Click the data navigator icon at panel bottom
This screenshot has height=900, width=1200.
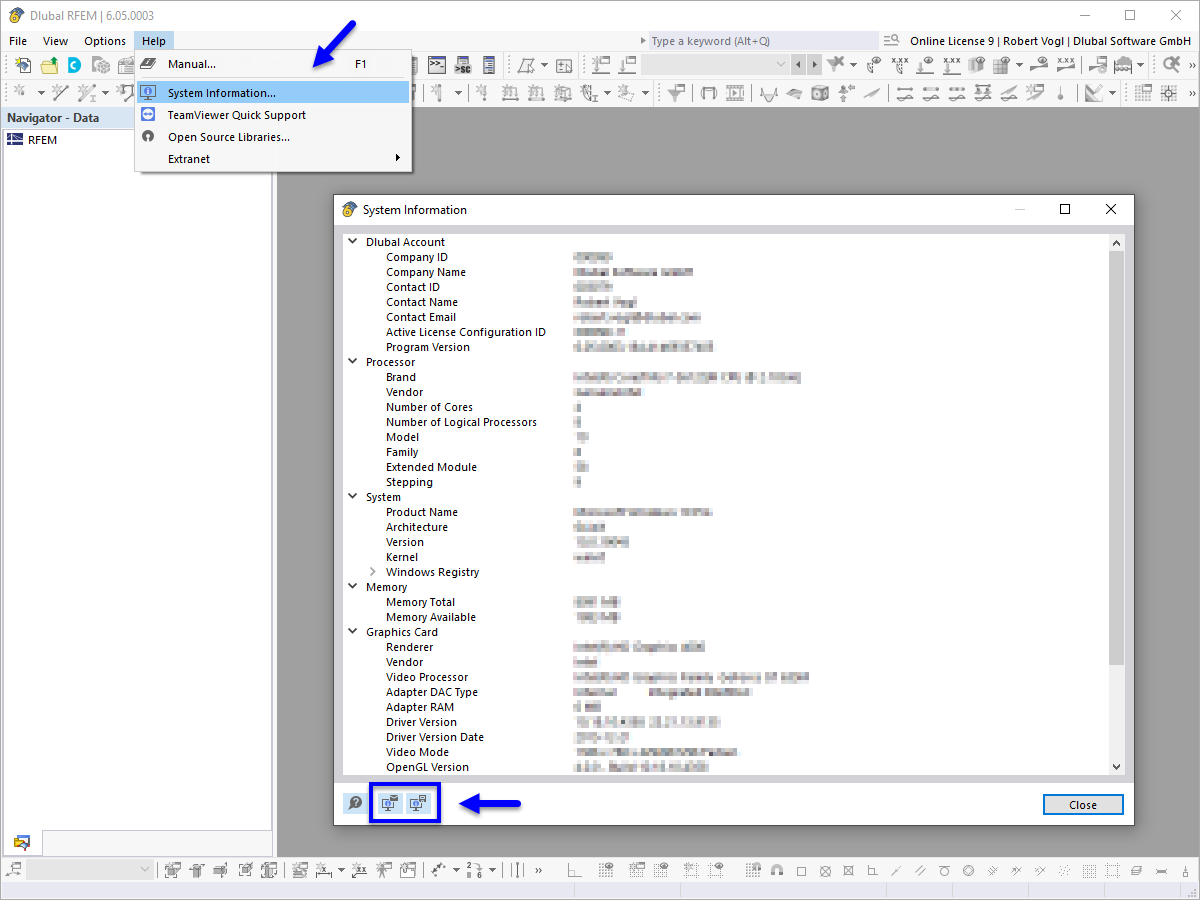(x=22, y=842)
